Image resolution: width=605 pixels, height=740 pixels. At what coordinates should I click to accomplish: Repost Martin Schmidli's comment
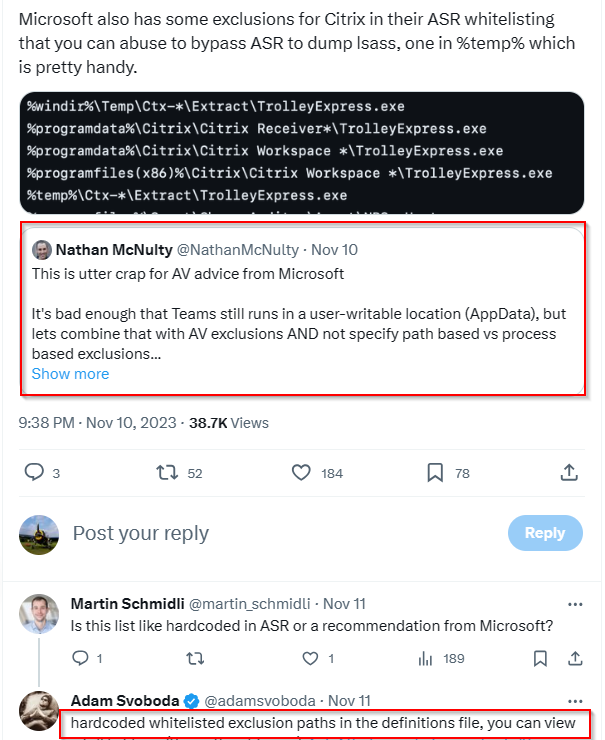[x=195, y=658]
